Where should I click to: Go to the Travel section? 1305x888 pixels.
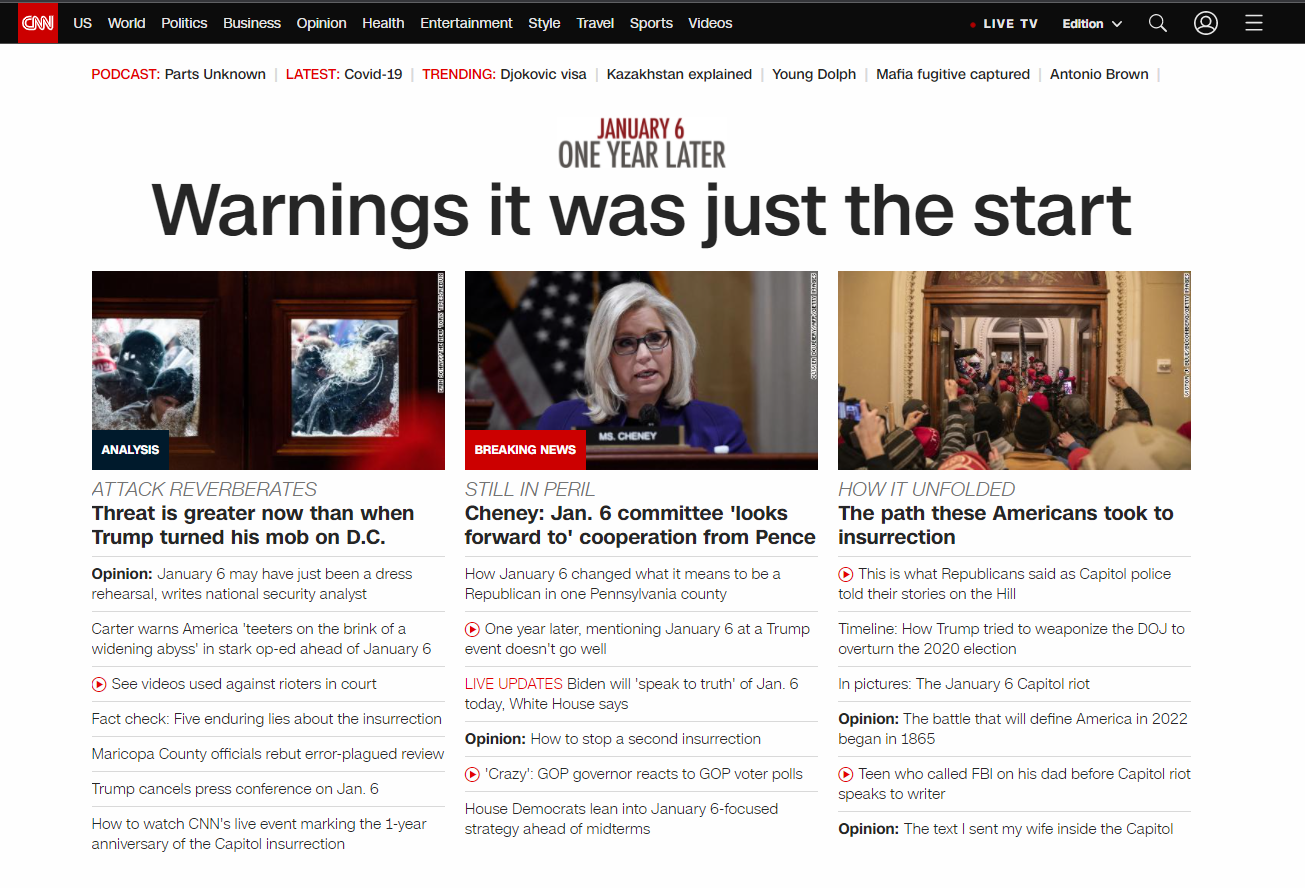(595, 23)
